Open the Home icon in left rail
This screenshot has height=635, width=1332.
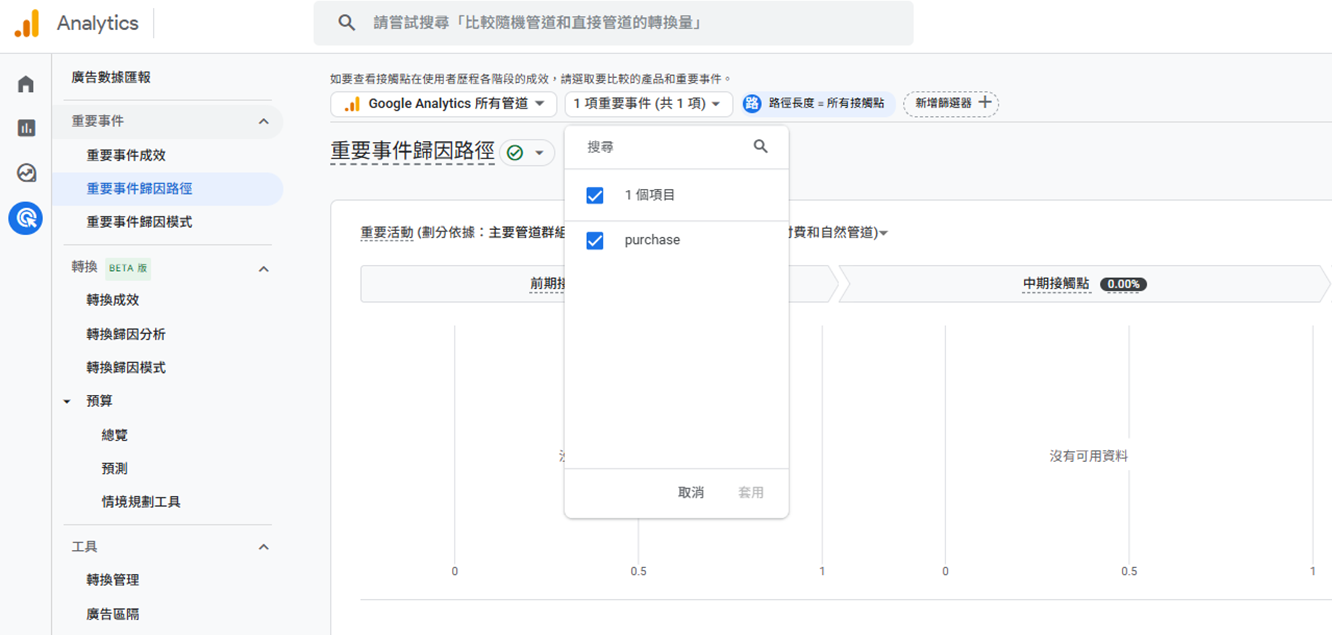[26, 84]
